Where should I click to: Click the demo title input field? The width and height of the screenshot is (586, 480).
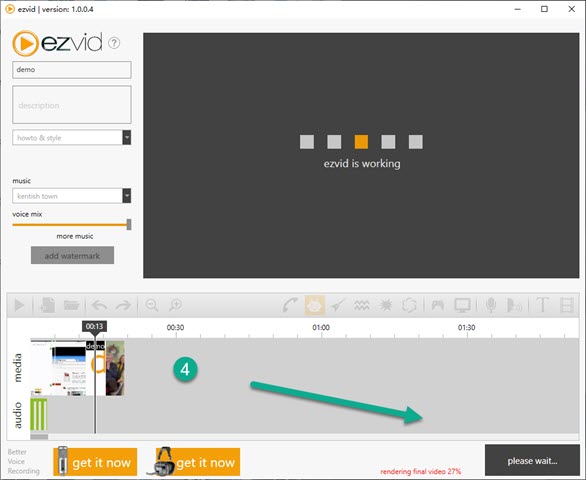(x=72, y=70)
